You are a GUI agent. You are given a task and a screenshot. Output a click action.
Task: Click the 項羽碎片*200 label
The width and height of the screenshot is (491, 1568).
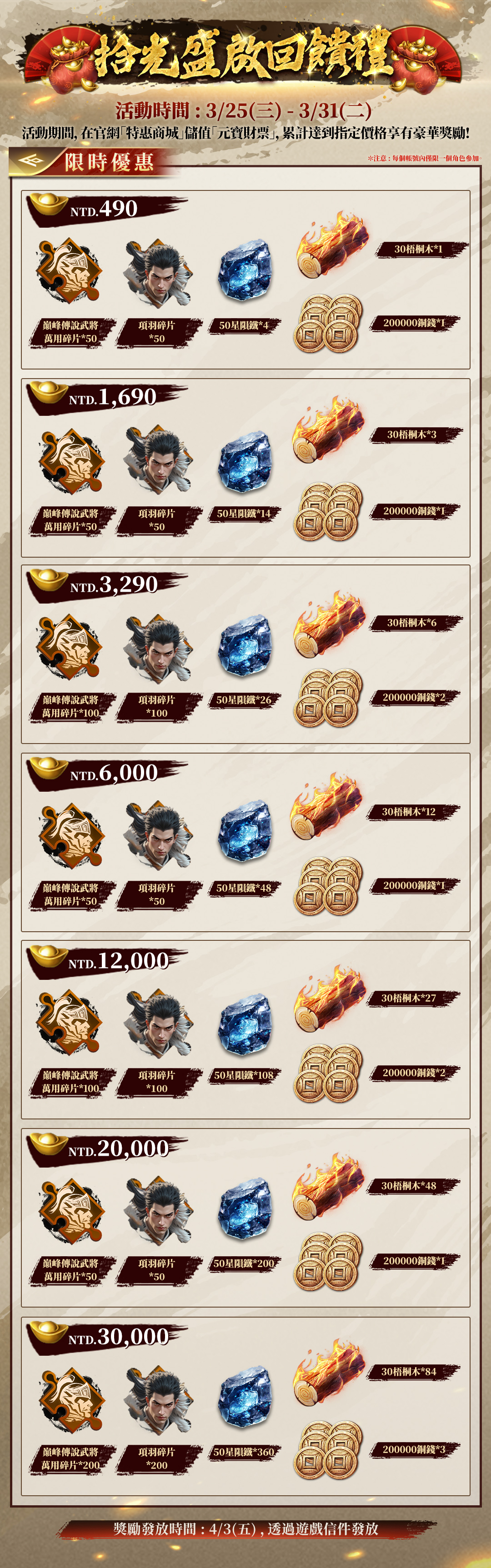(157, 1458)
